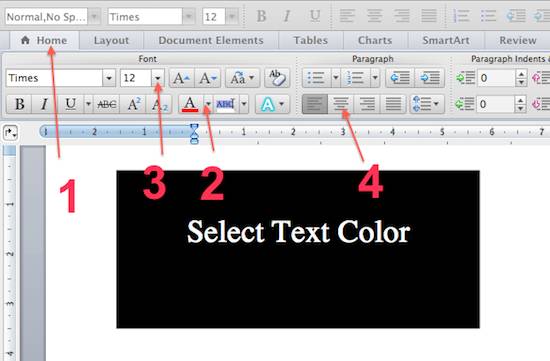Click the ruler tab-stop selector button
The height and width of the screenshot is (361, 550).
tap(10, 133)
